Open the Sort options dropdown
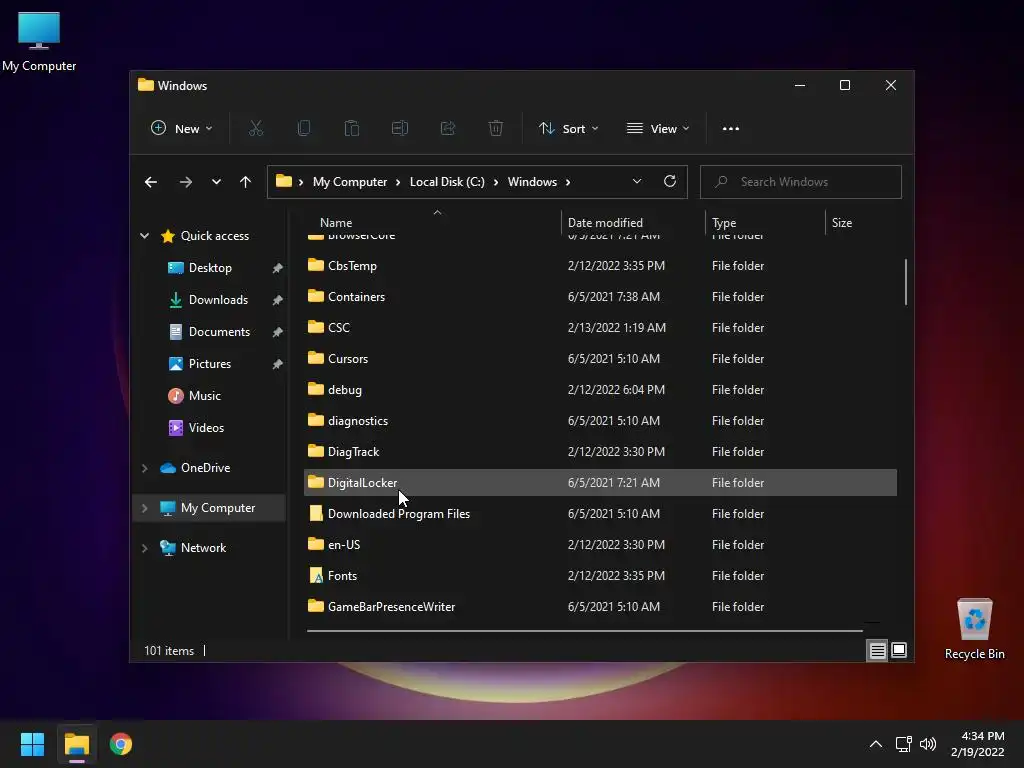 [x=568, y=129]
